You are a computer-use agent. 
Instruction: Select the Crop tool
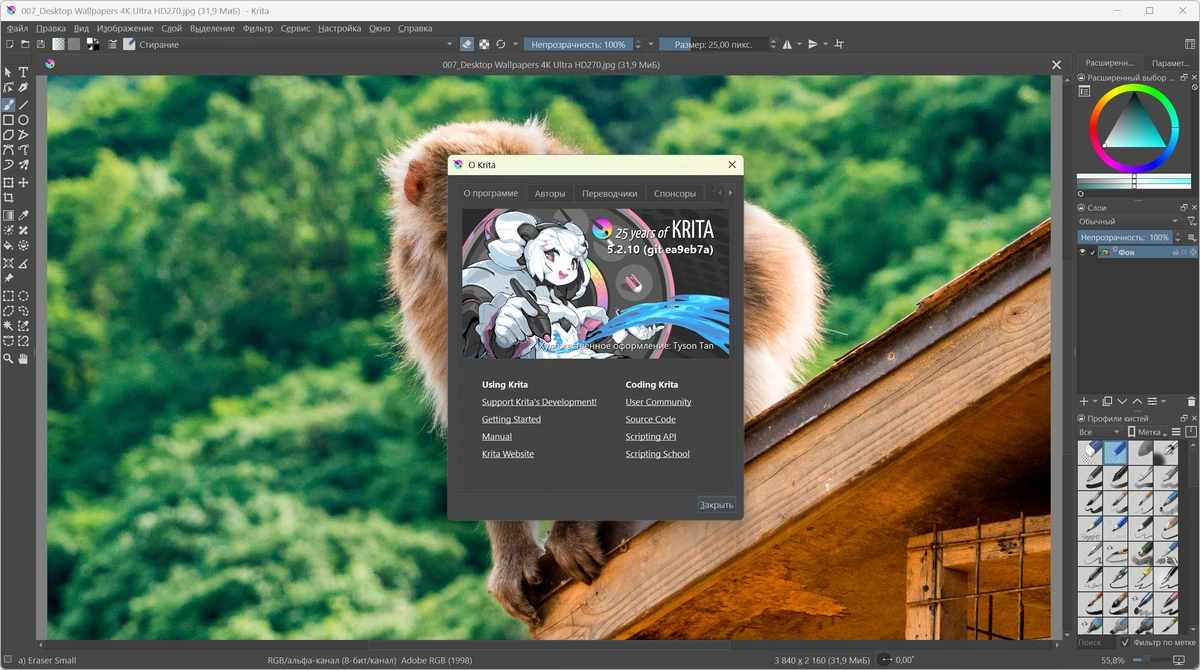click(8, 198)
